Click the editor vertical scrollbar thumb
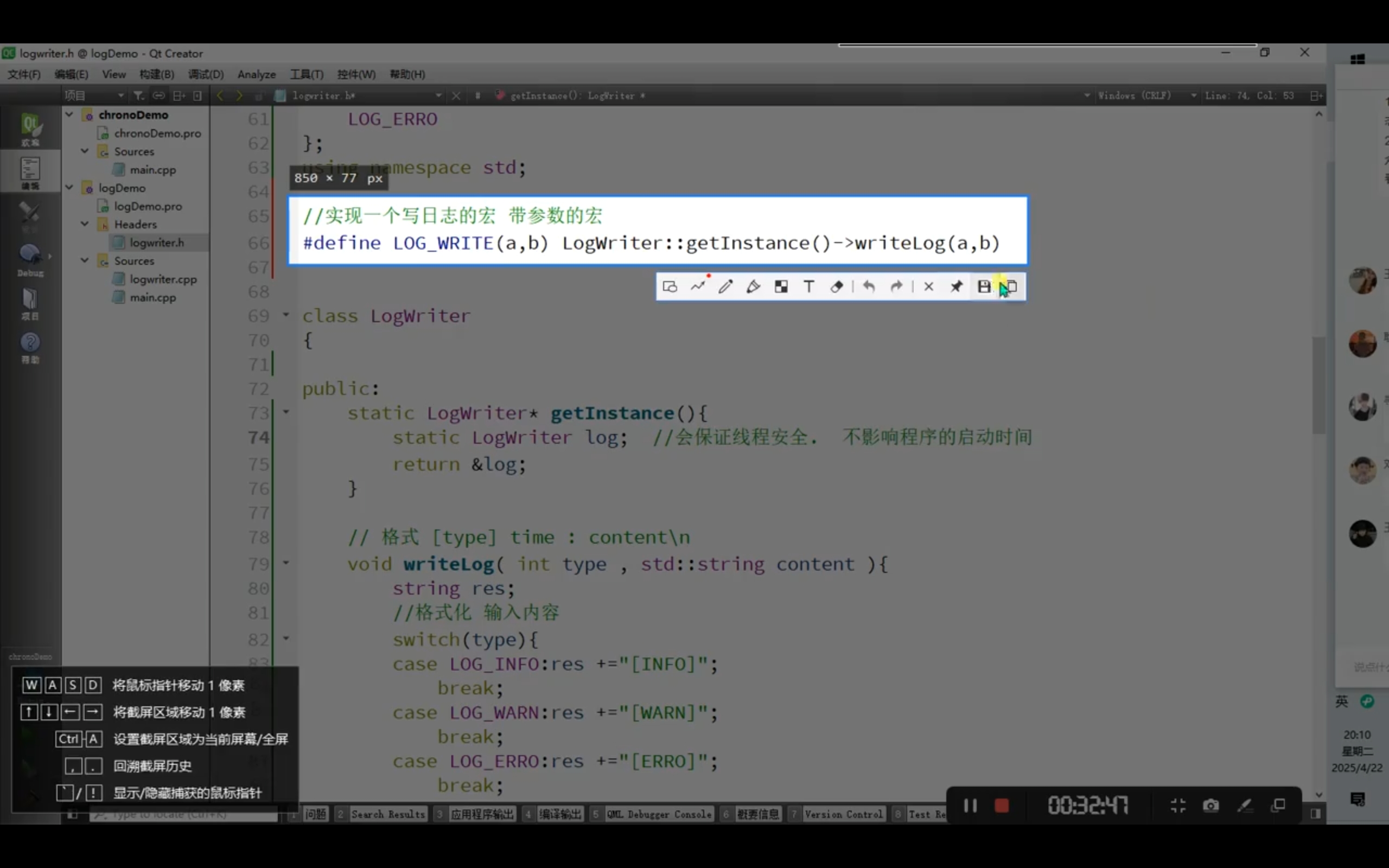 pos(1318,385)
